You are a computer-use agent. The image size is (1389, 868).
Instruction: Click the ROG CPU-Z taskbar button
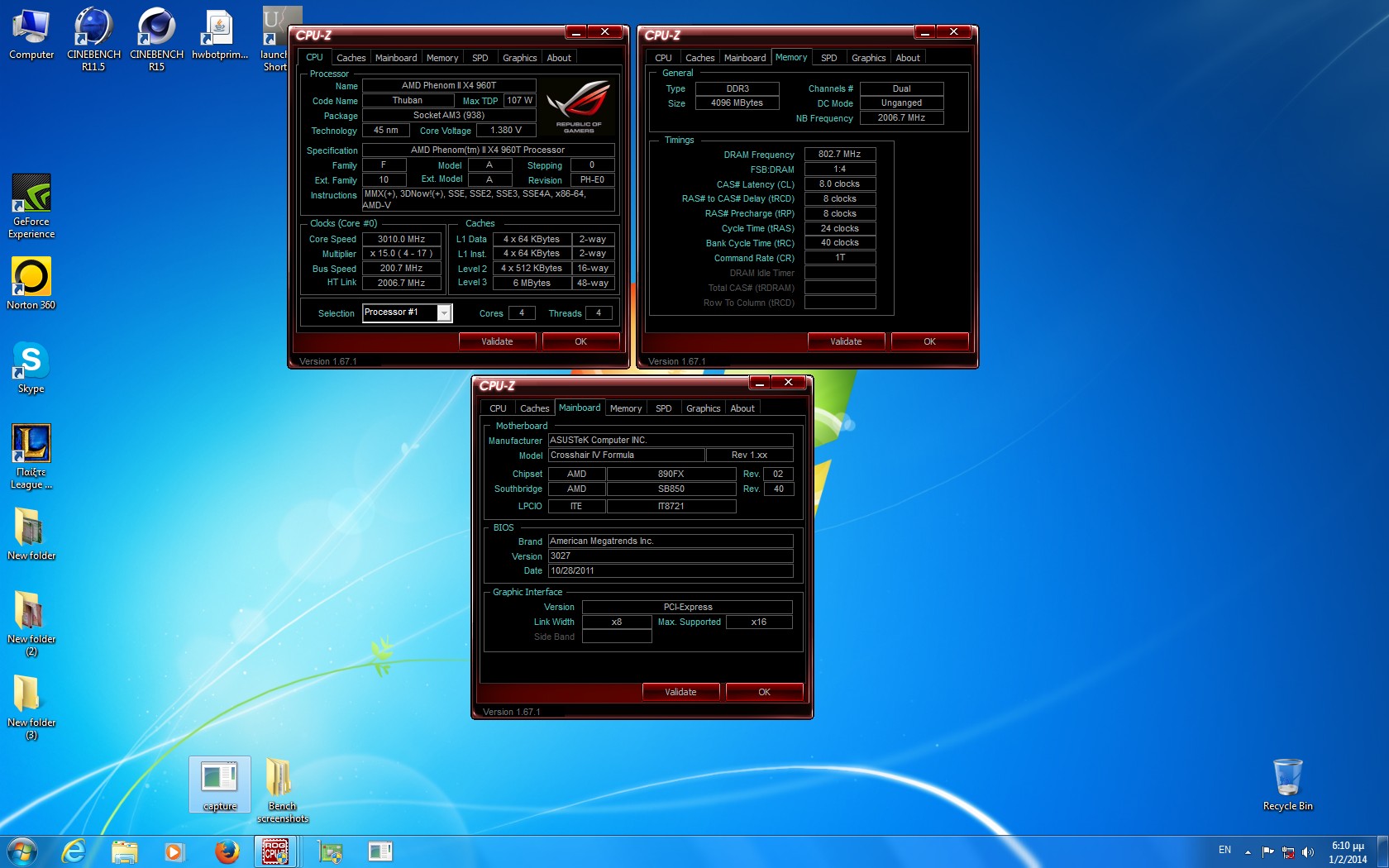pos(275,851)
